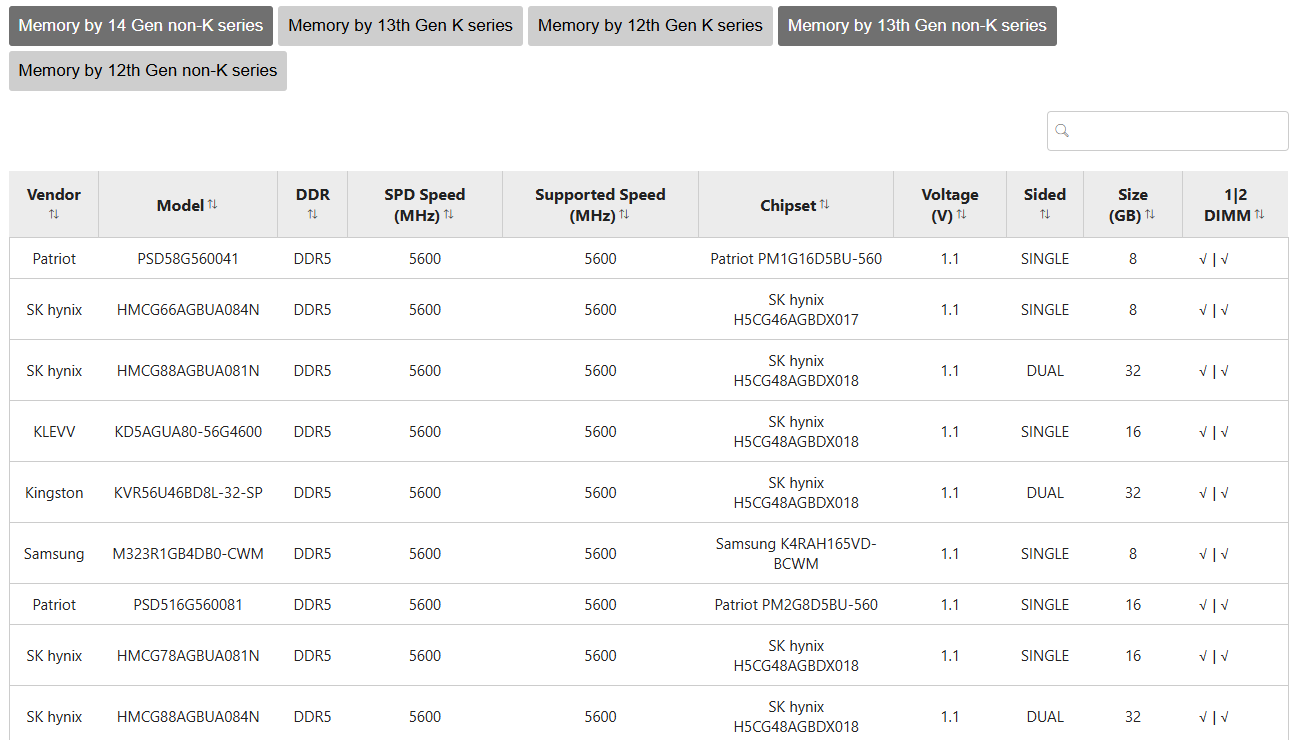Viewport: 1297px width, 740px height.
Task: Sort by Sided column arrows
Action: [1045, 214]
